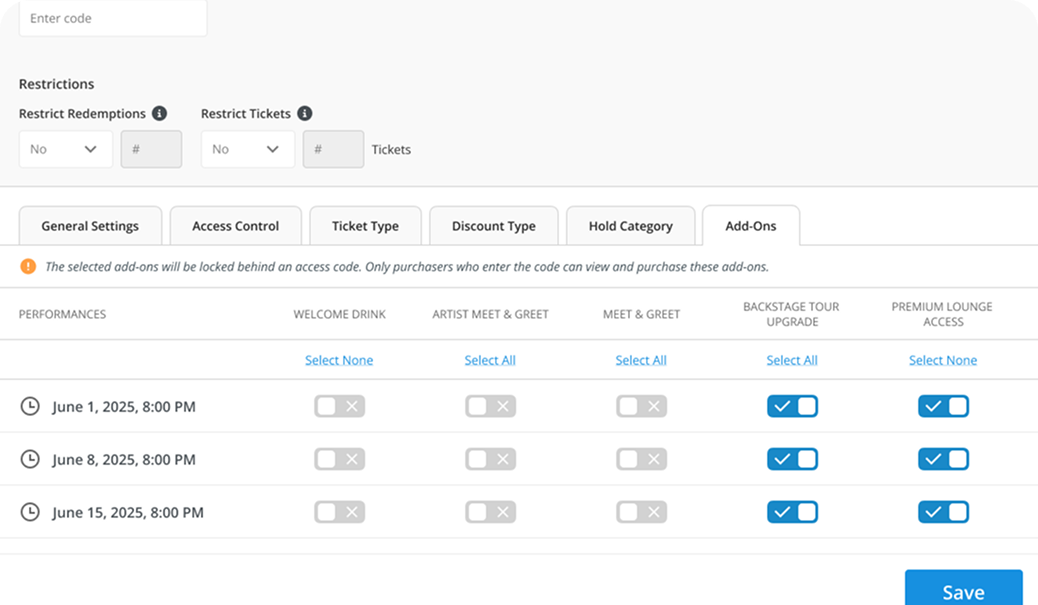Click the clock icon for June 8 performance
1038x605 pixels.
31,459
